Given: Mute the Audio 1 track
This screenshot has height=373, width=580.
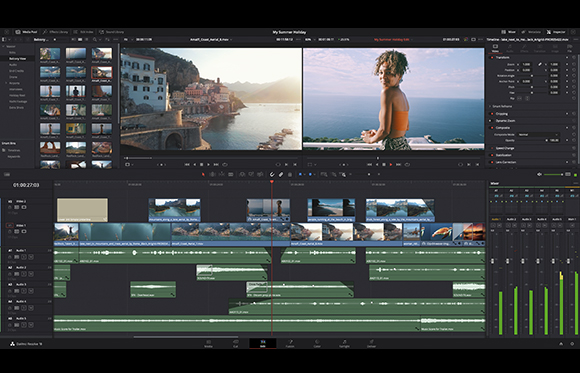Looking at the screenshot, I should tap(31, 256).
